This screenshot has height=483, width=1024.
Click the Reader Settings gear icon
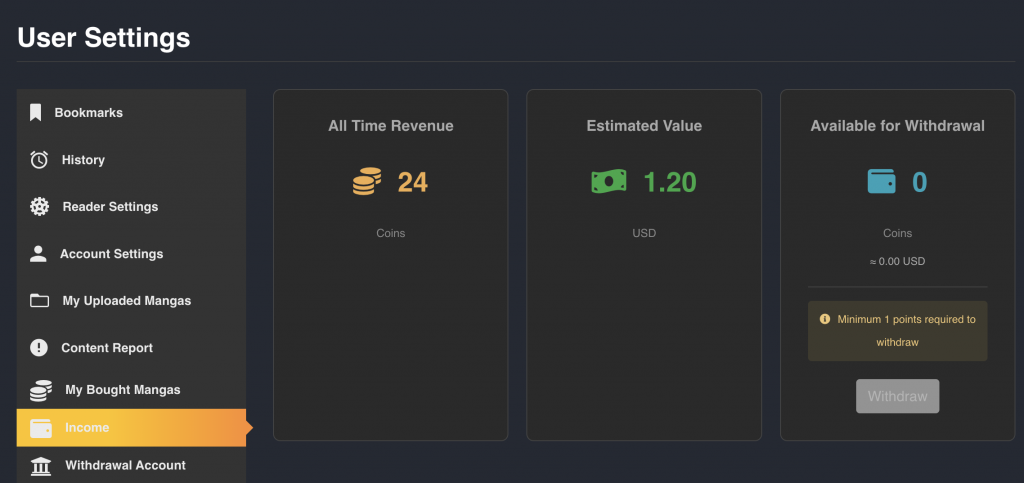[40, 207]
